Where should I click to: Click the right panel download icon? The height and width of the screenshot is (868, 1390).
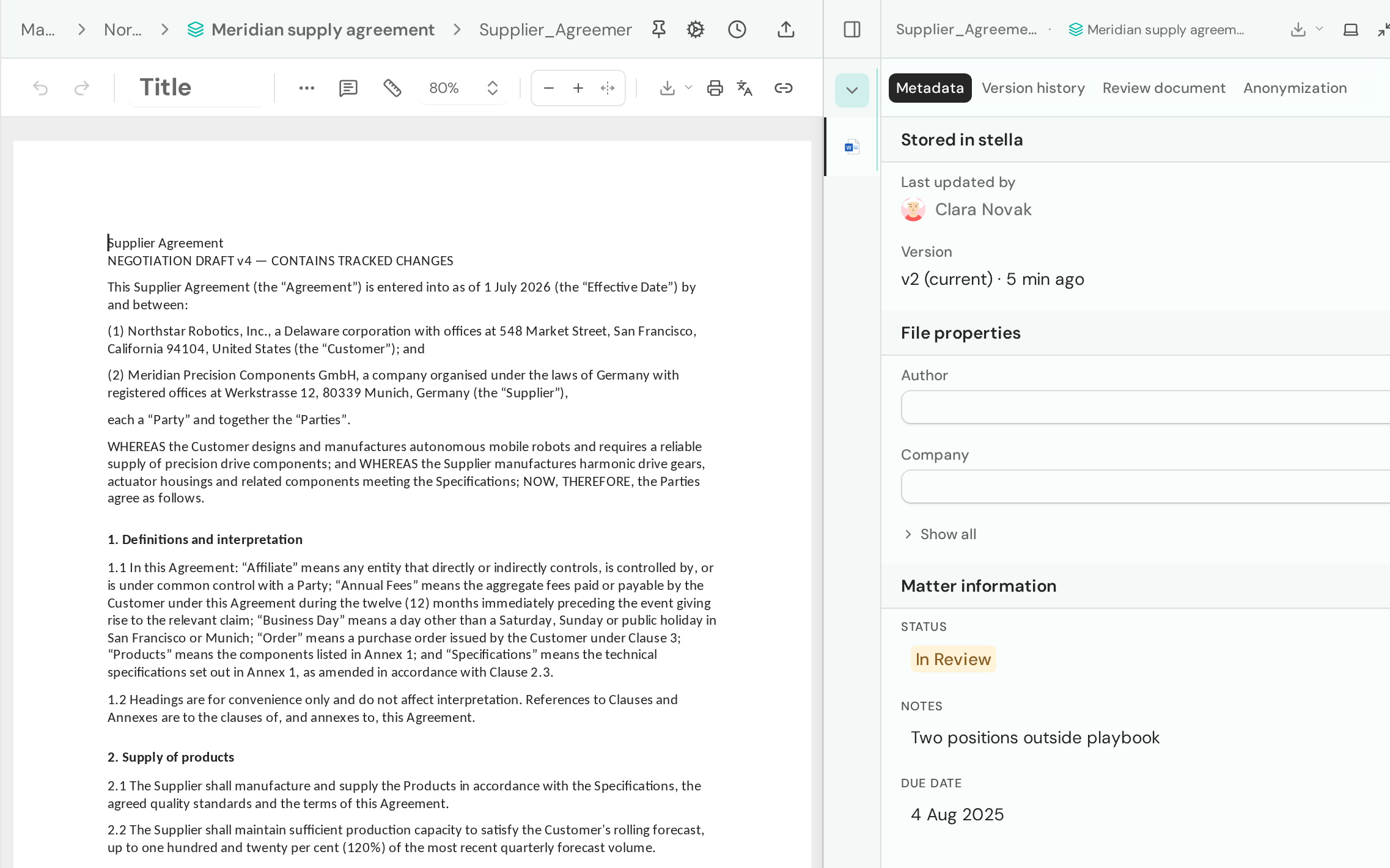1298,29
